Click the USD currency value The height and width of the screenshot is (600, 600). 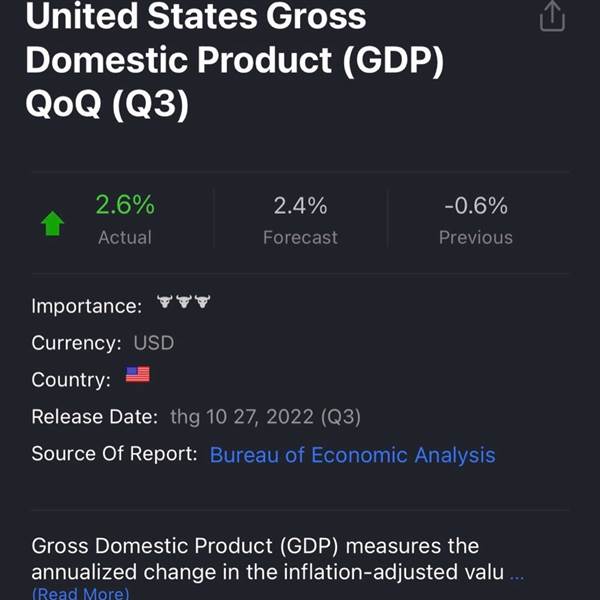point(154,343)
